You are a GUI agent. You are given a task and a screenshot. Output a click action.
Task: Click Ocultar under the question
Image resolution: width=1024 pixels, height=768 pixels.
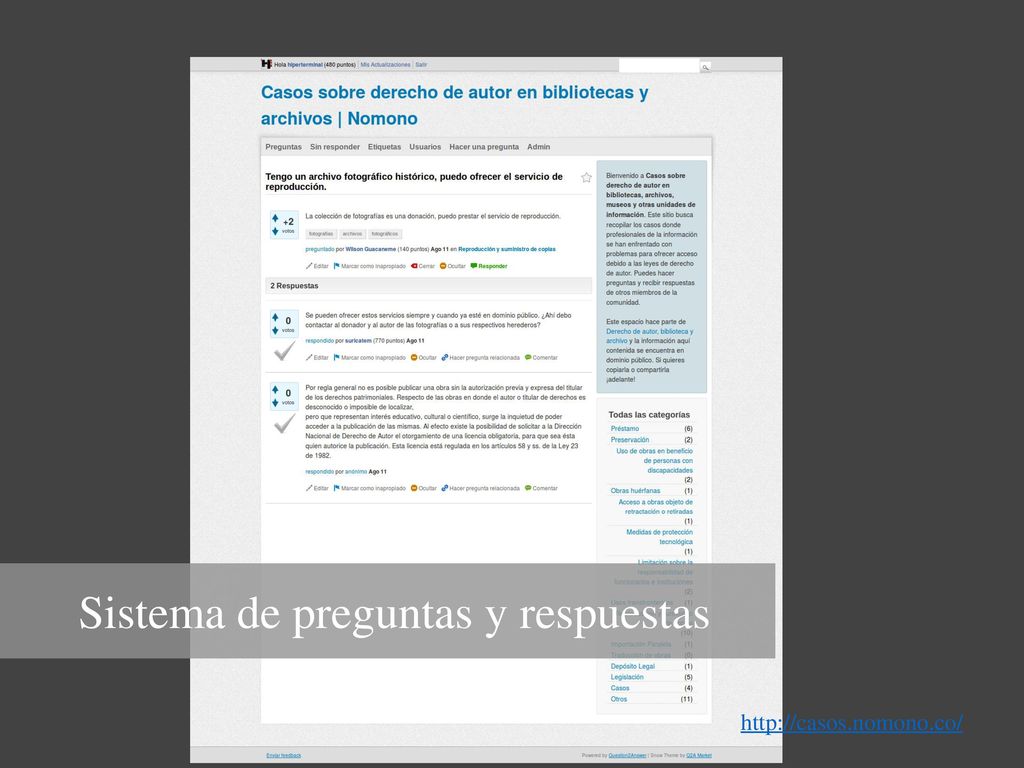pos(453,266)
